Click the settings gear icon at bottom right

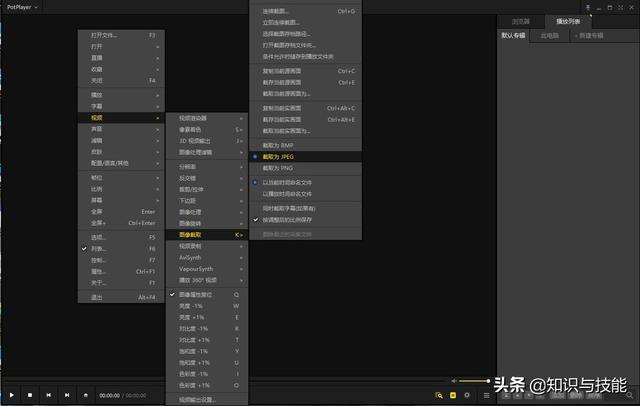pos(468,396)
